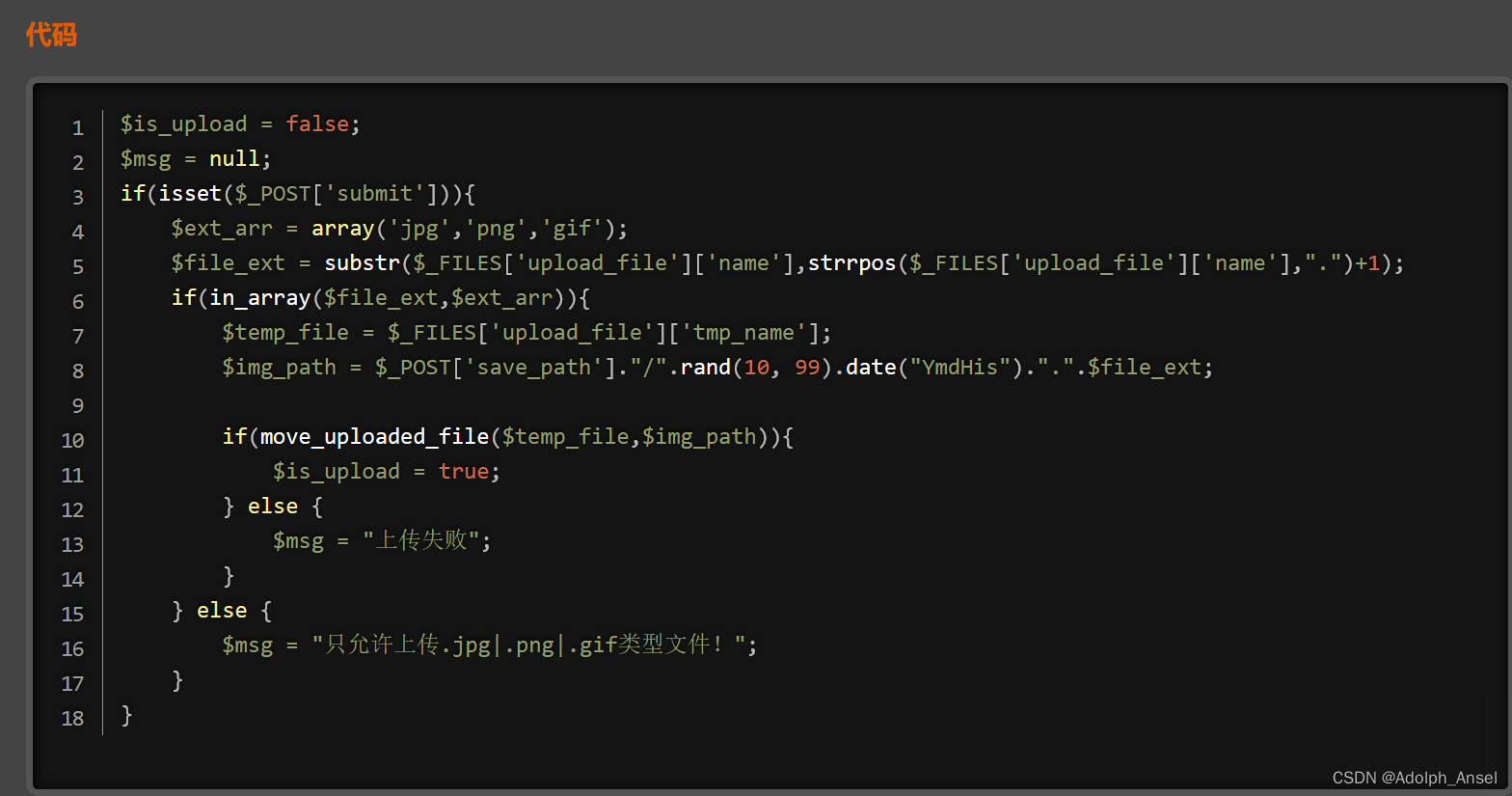This screenshot has width=1512, height=796.
Task: Click the $is_upload = true; line
Action: pos(387,472)
